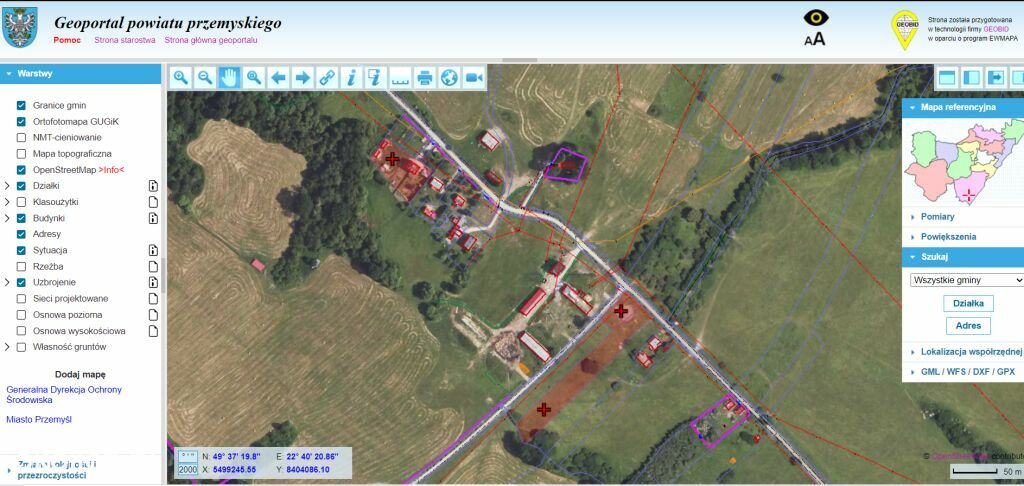
Task: Select the zoom out magnifier tool
Action: [205, 78]
